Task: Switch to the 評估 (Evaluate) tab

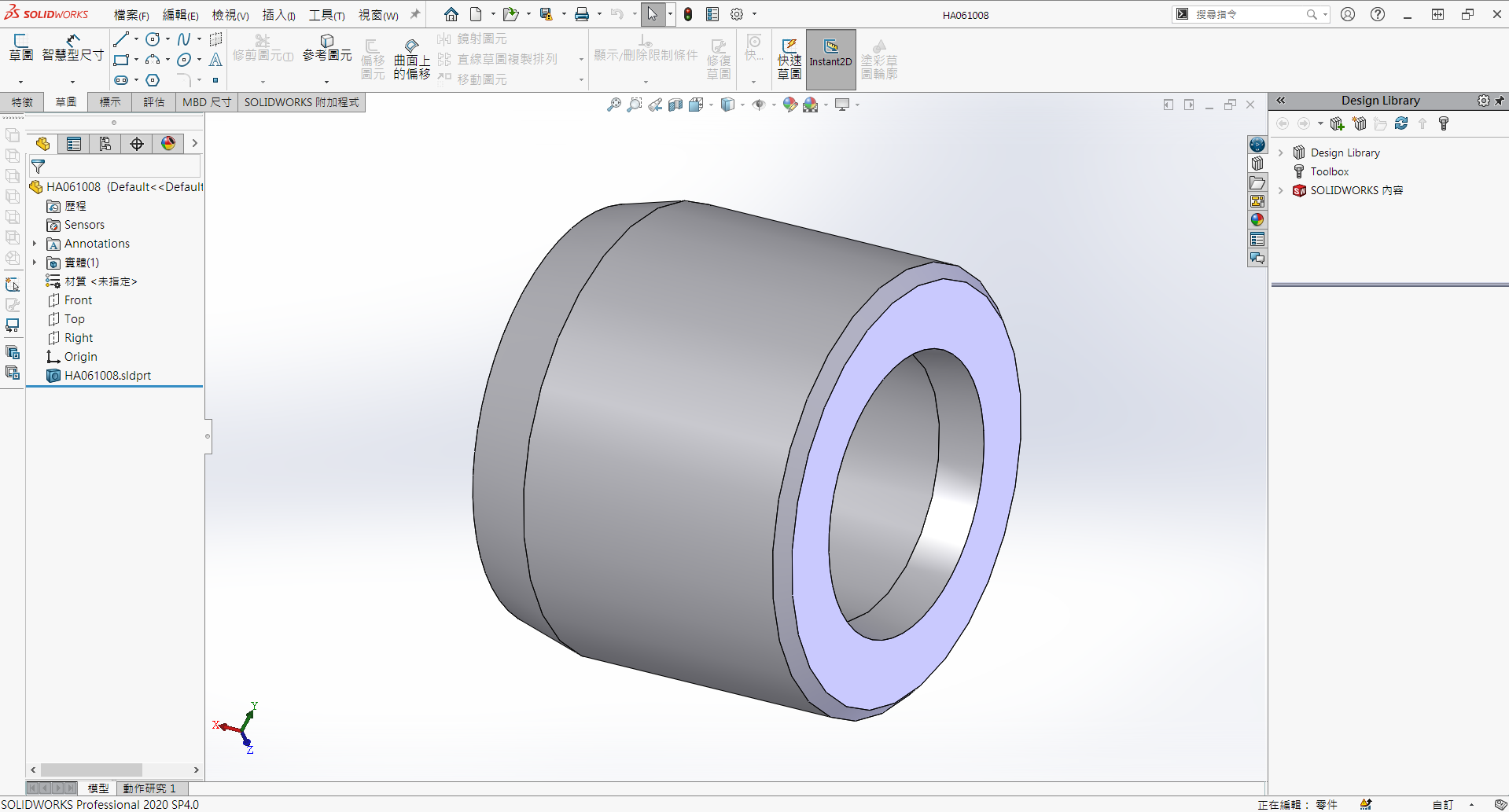Action: pyautogui.click(x=153, y=102)
